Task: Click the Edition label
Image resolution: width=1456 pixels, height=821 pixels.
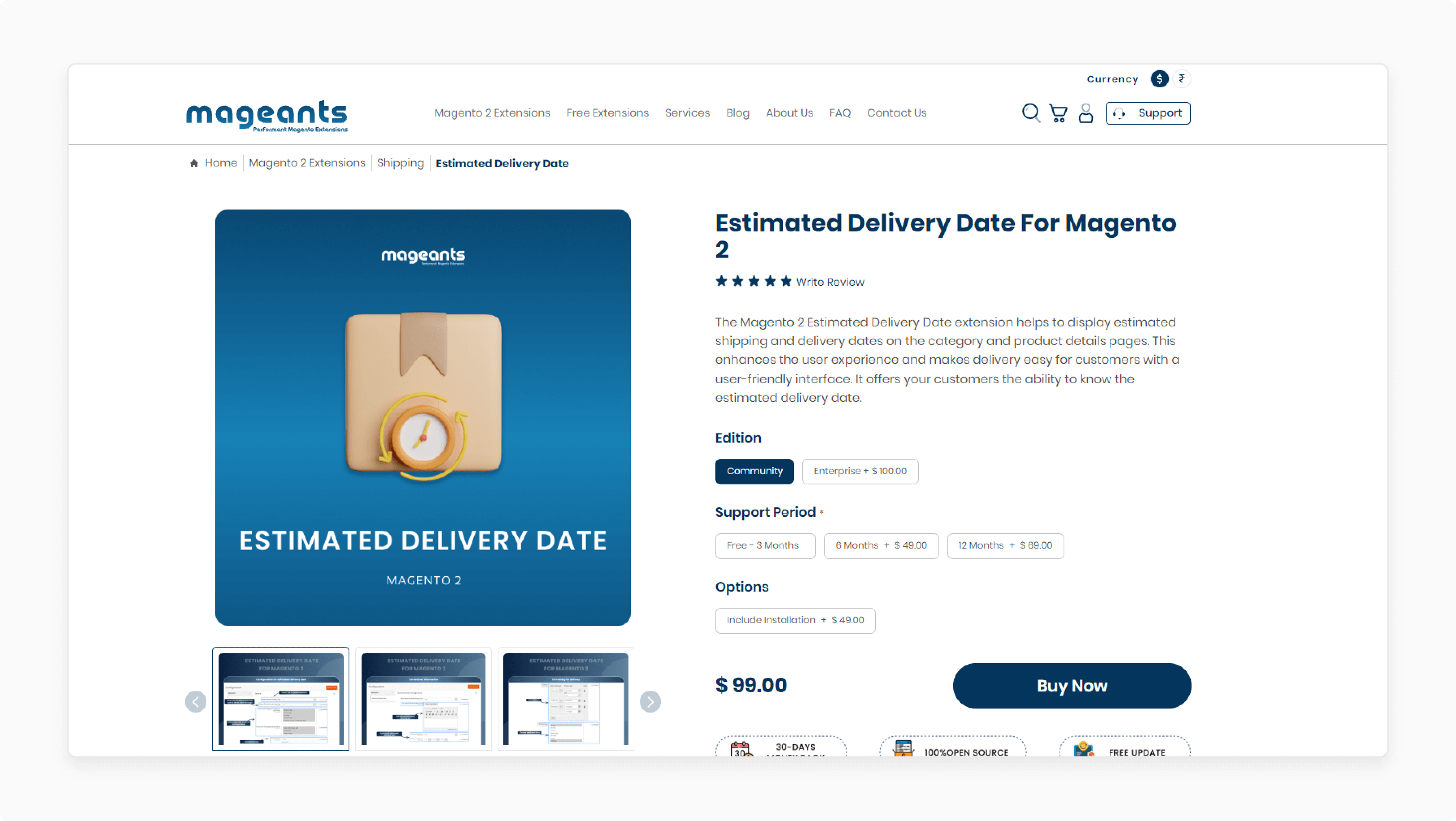Action: click(x=738, y=437)
